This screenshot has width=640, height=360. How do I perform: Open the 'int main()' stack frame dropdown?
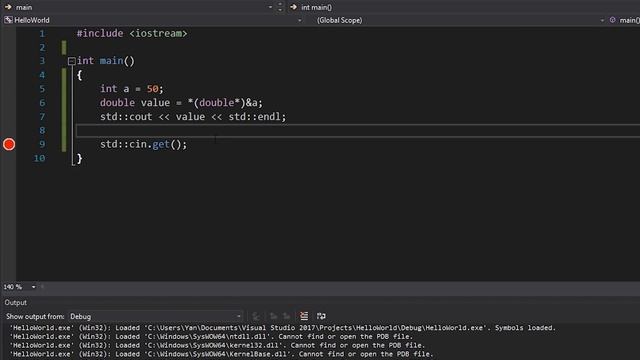(465, 7)
